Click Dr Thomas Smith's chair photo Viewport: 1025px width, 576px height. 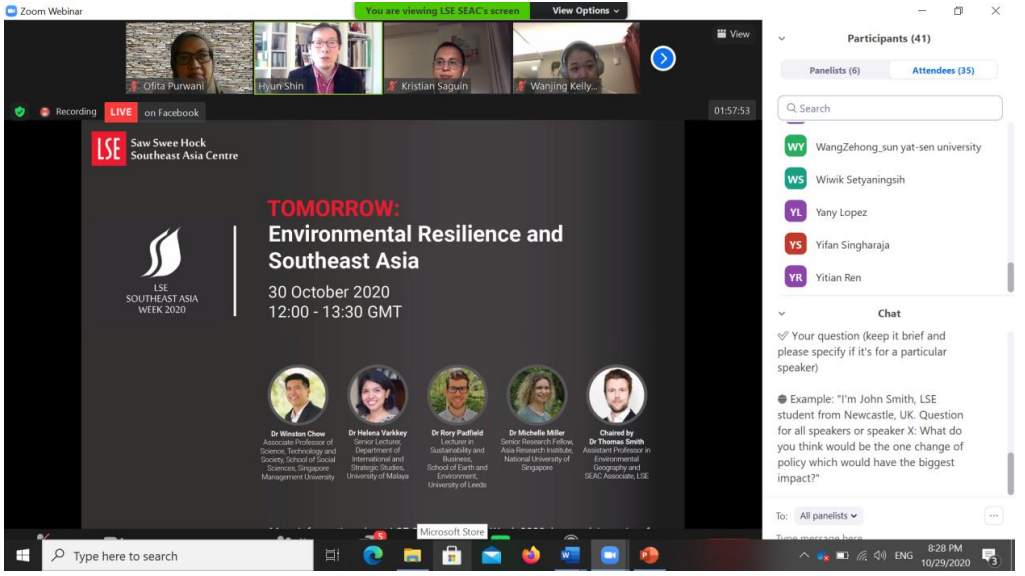click(x=616, y=395)
